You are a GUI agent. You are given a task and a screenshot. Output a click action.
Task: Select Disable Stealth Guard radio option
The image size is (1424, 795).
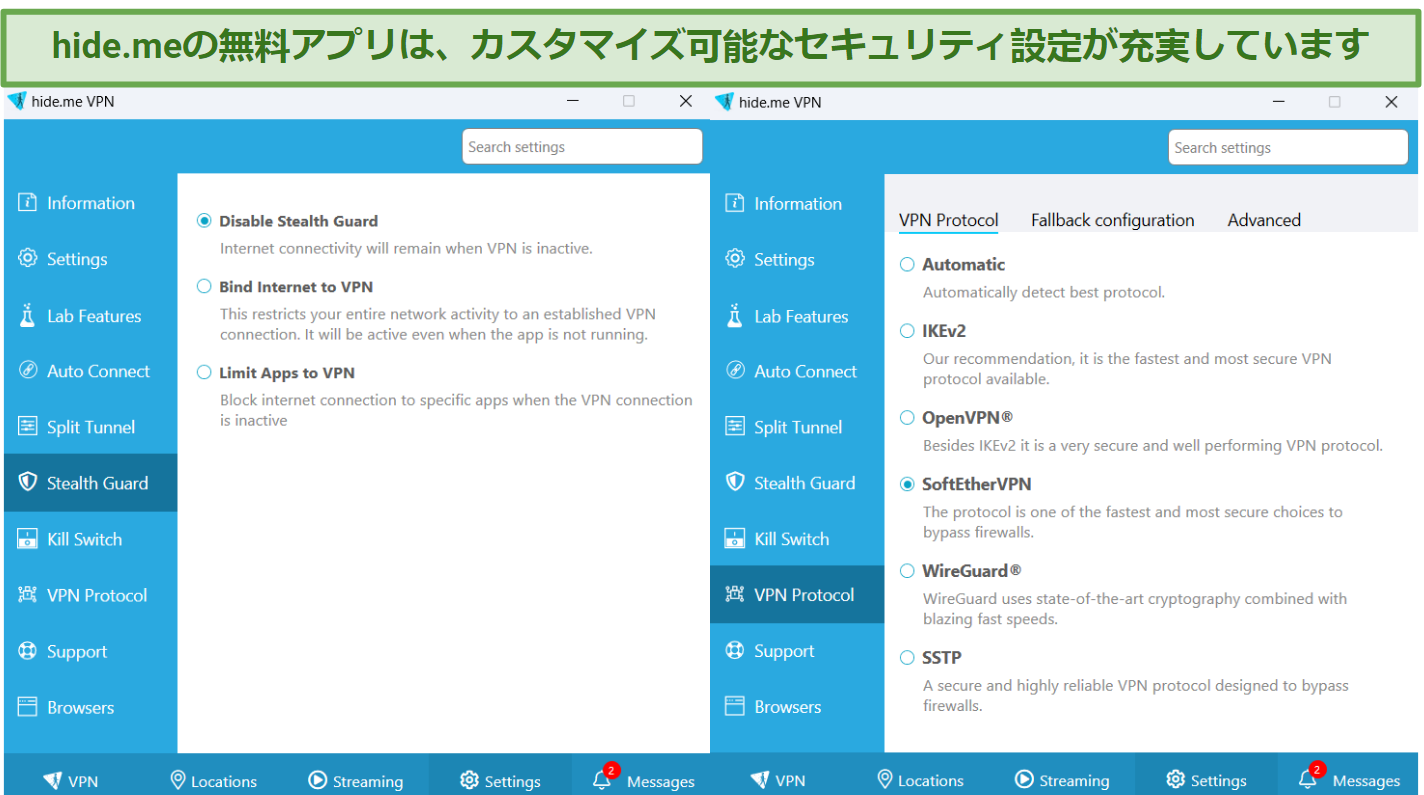click(x=204, y=221)
